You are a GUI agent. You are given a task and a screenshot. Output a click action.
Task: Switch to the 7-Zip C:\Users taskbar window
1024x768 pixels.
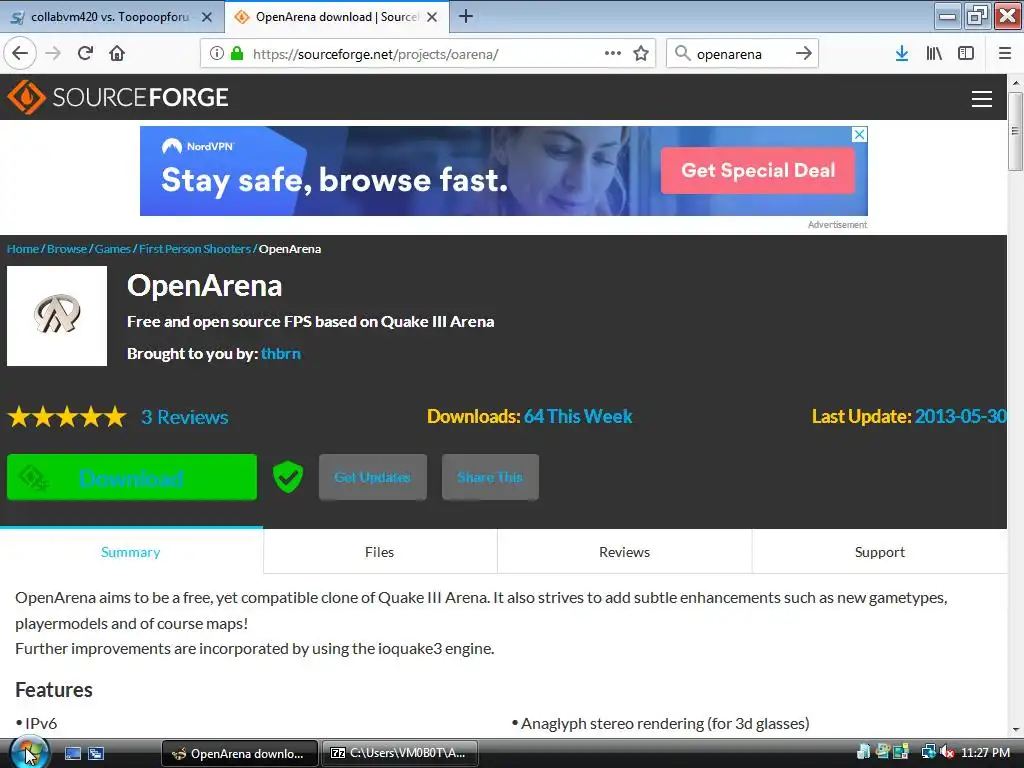(400, 753)
